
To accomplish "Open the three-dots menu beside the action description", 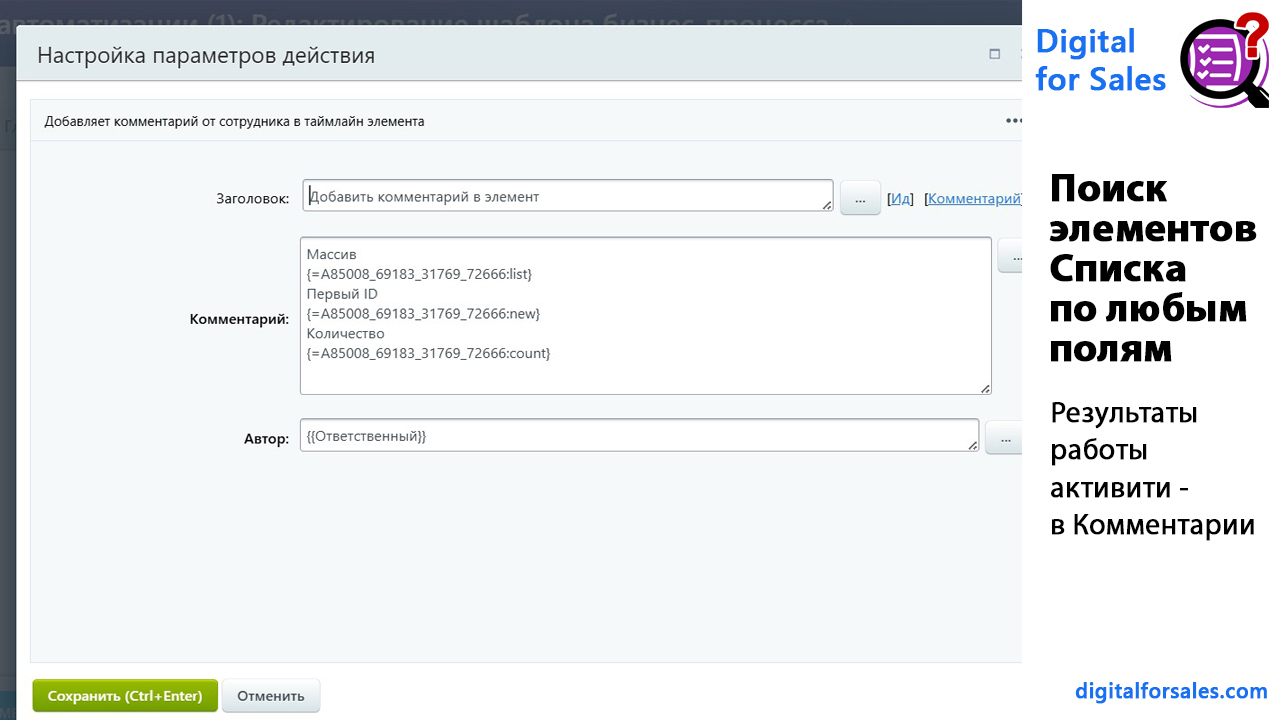I will pos(1013,121).
